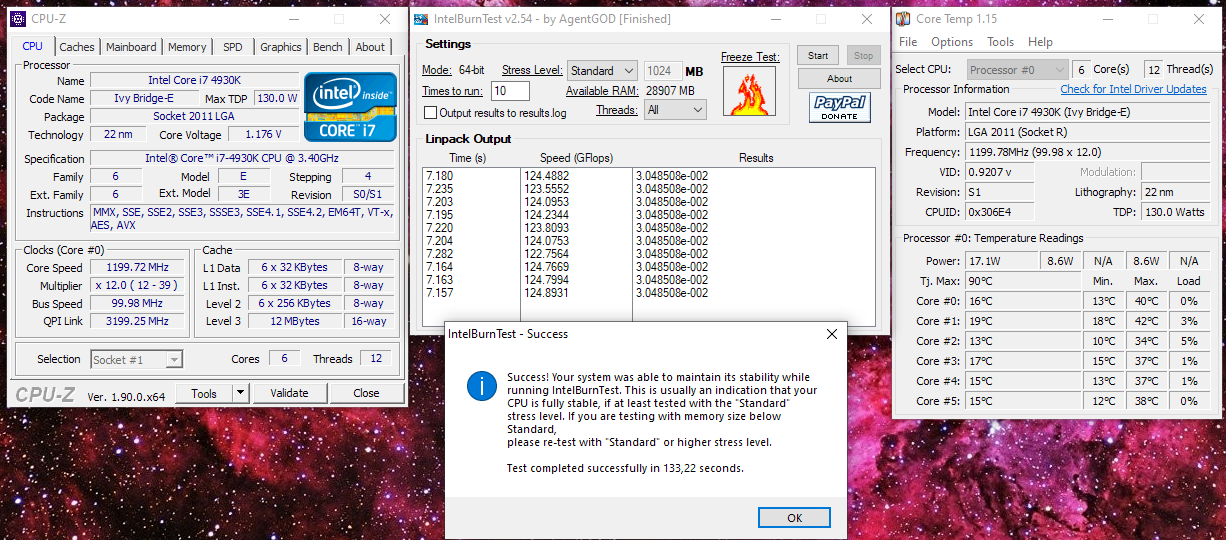Open the Tools button dropdown arrow in CPU-Z
Image resolution: width=1226 pixels, height=540 pixels.
pos(239,393)
